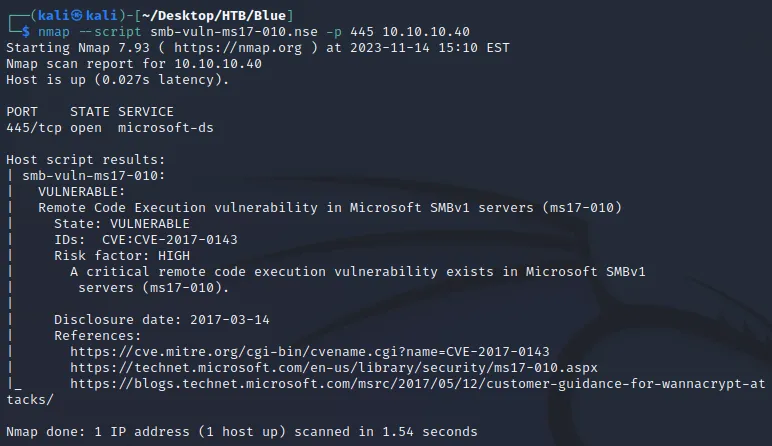
Task: Click the State: VULNERABLE line
Action: 122,224
